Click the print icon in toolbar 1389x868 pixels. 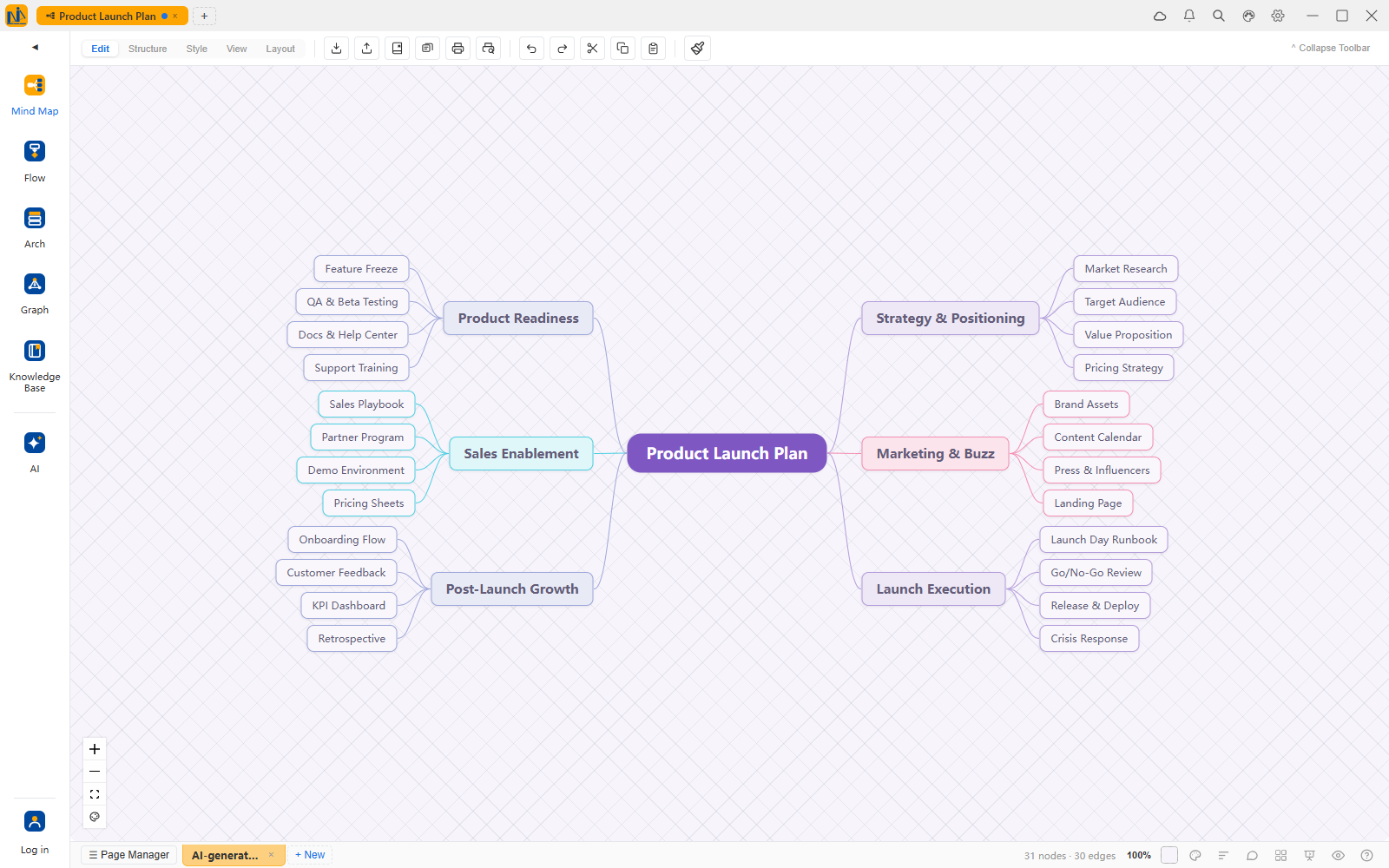click(458, 49)
